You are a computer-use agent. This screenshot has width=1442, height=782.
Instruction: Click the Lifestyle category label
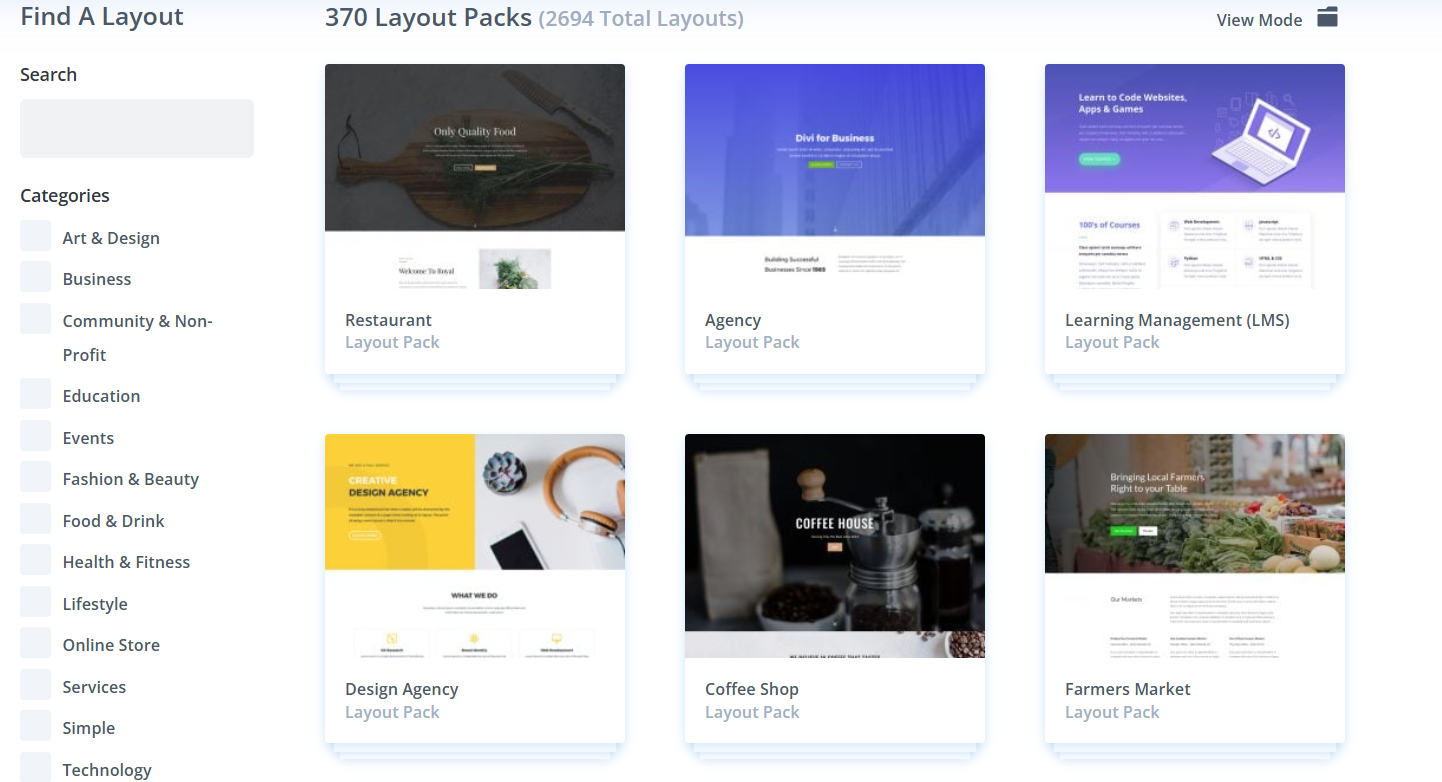click(x=95, y=604)
